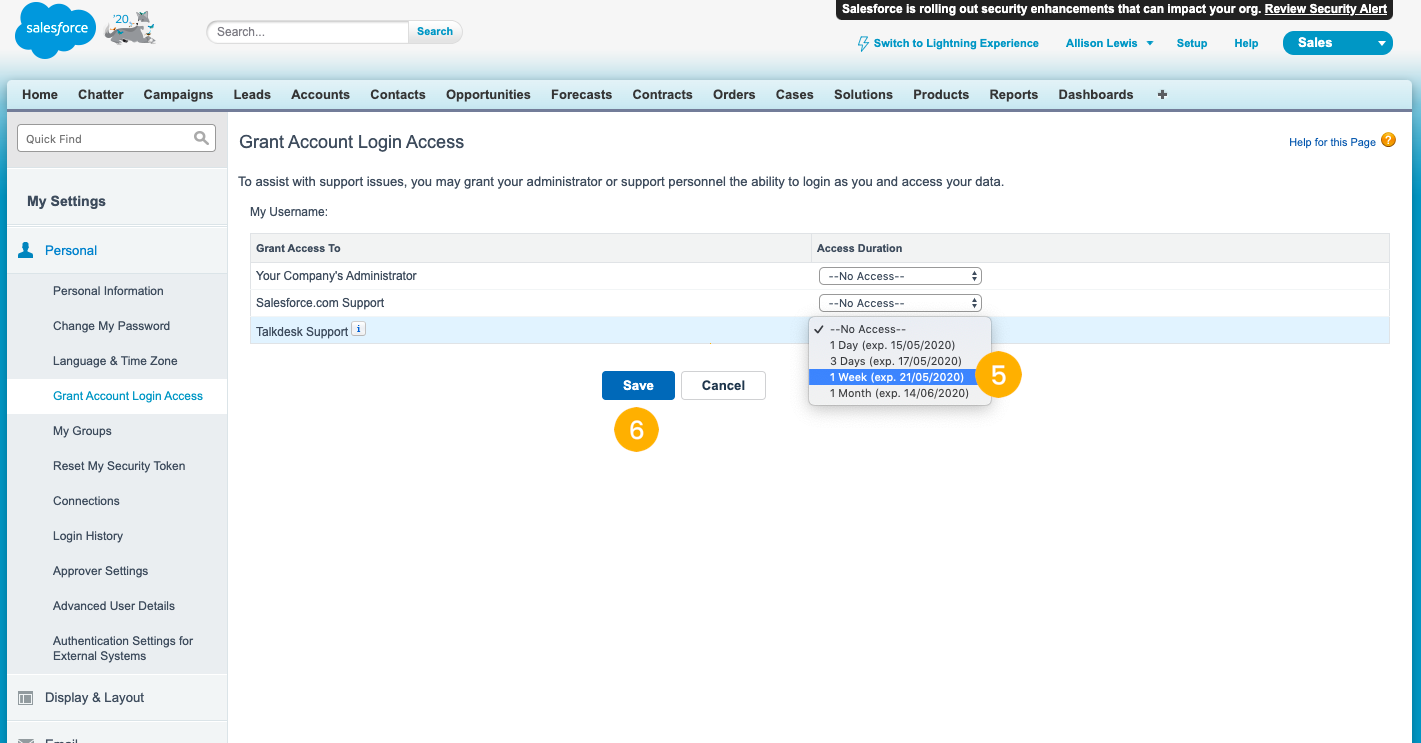
Task: Open the Forecasts tab
Action: tap(581, 95)
